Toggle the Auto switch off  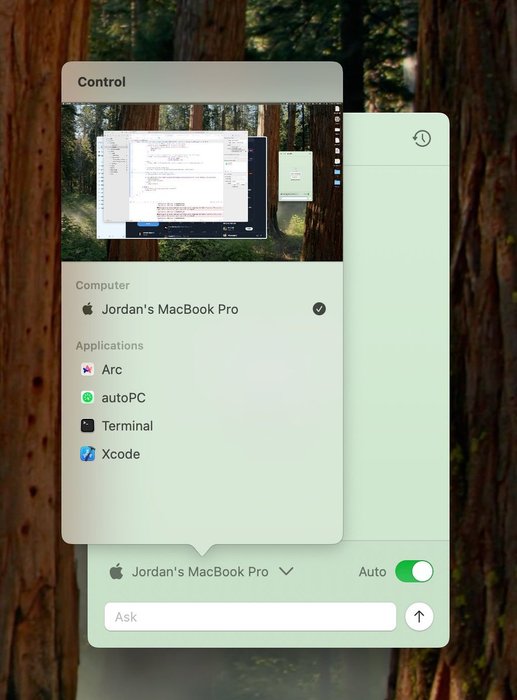414,571
